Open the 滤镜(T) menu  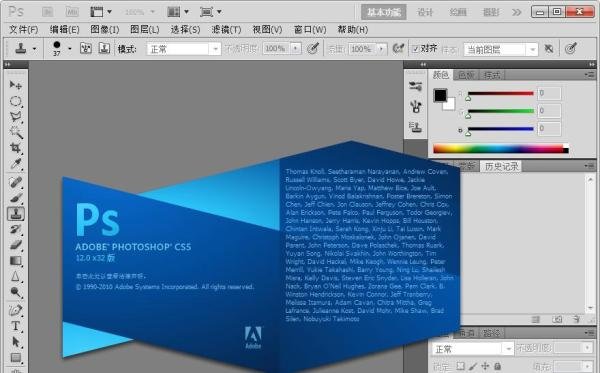pos(227,29)
